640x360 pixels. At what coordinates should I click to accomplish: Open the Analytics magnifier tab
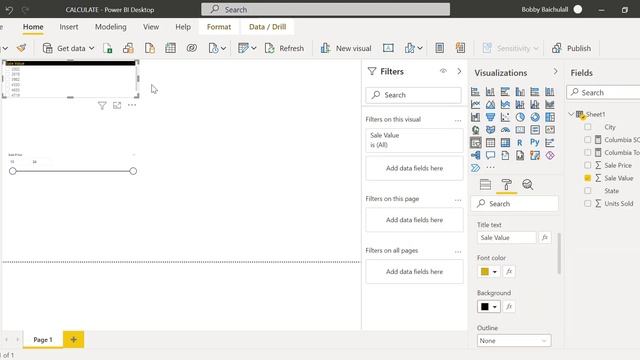[x=527, y=184]
